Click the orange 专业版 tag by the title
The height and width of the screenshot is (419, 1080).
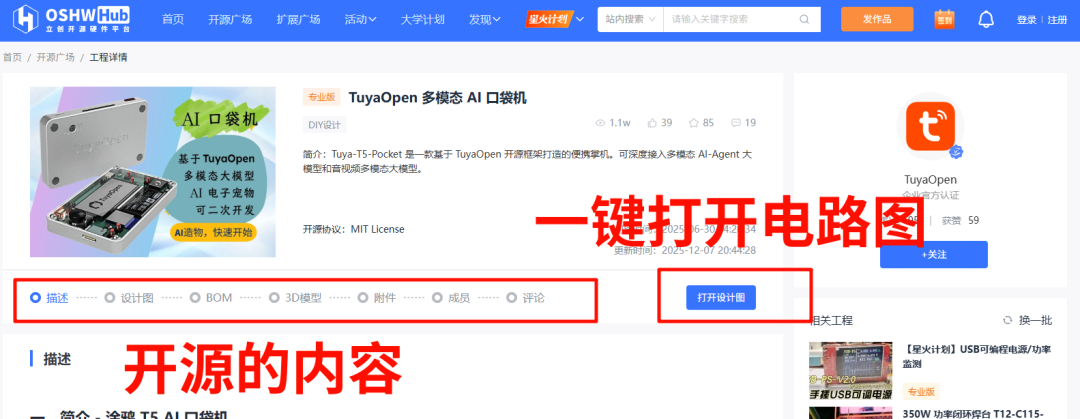(x=322, y=97)
